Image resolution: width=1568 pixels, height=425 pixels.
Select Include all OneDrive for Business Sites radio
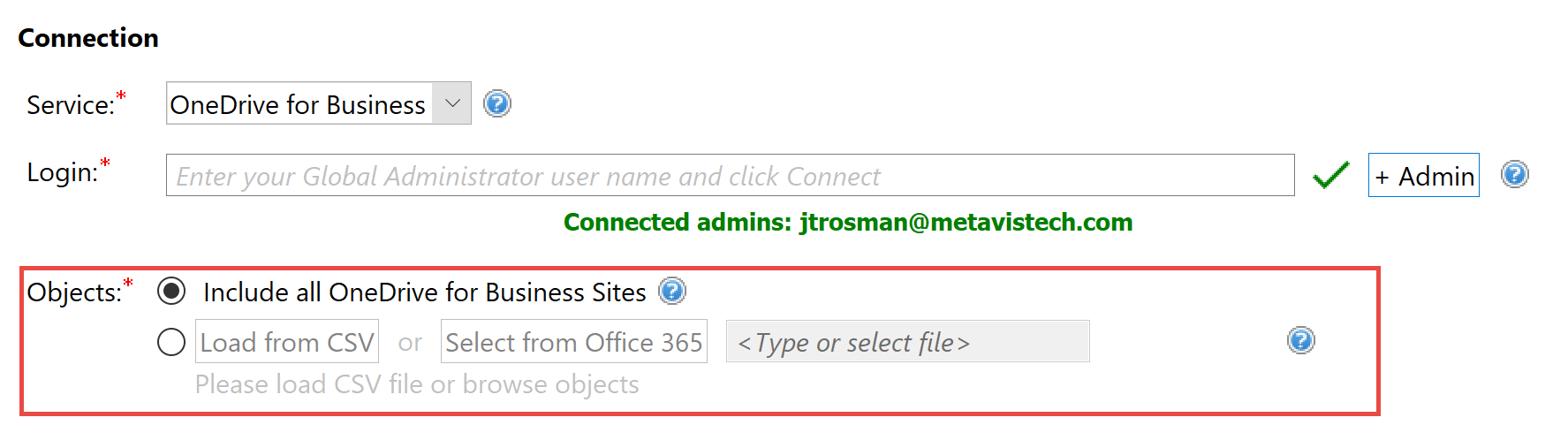coord(171,291)
